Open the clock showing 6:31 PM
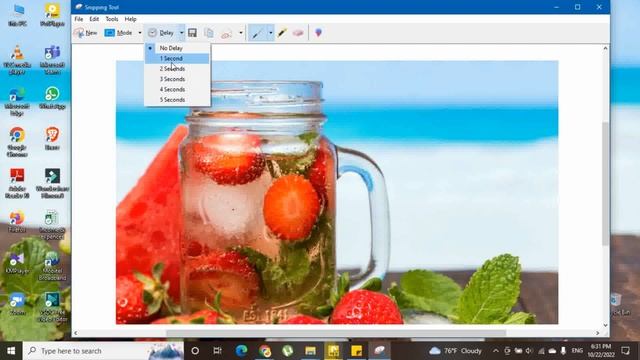The image size is (640, 360). pyautogui.click(x=600, y=351)
